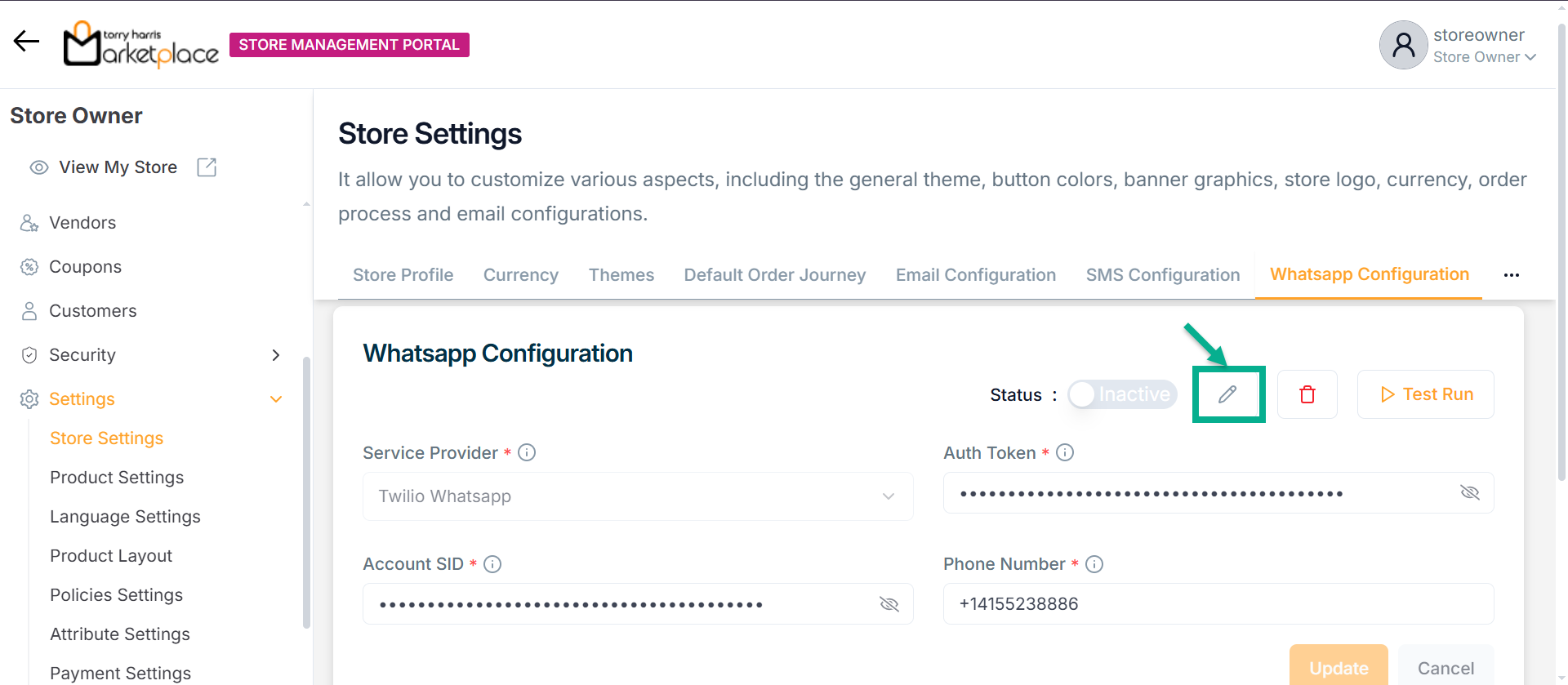The width and height of the screenshot is (1568, 685).
Task: Click the Phone Number info icon
Action: click(1094, 564)
